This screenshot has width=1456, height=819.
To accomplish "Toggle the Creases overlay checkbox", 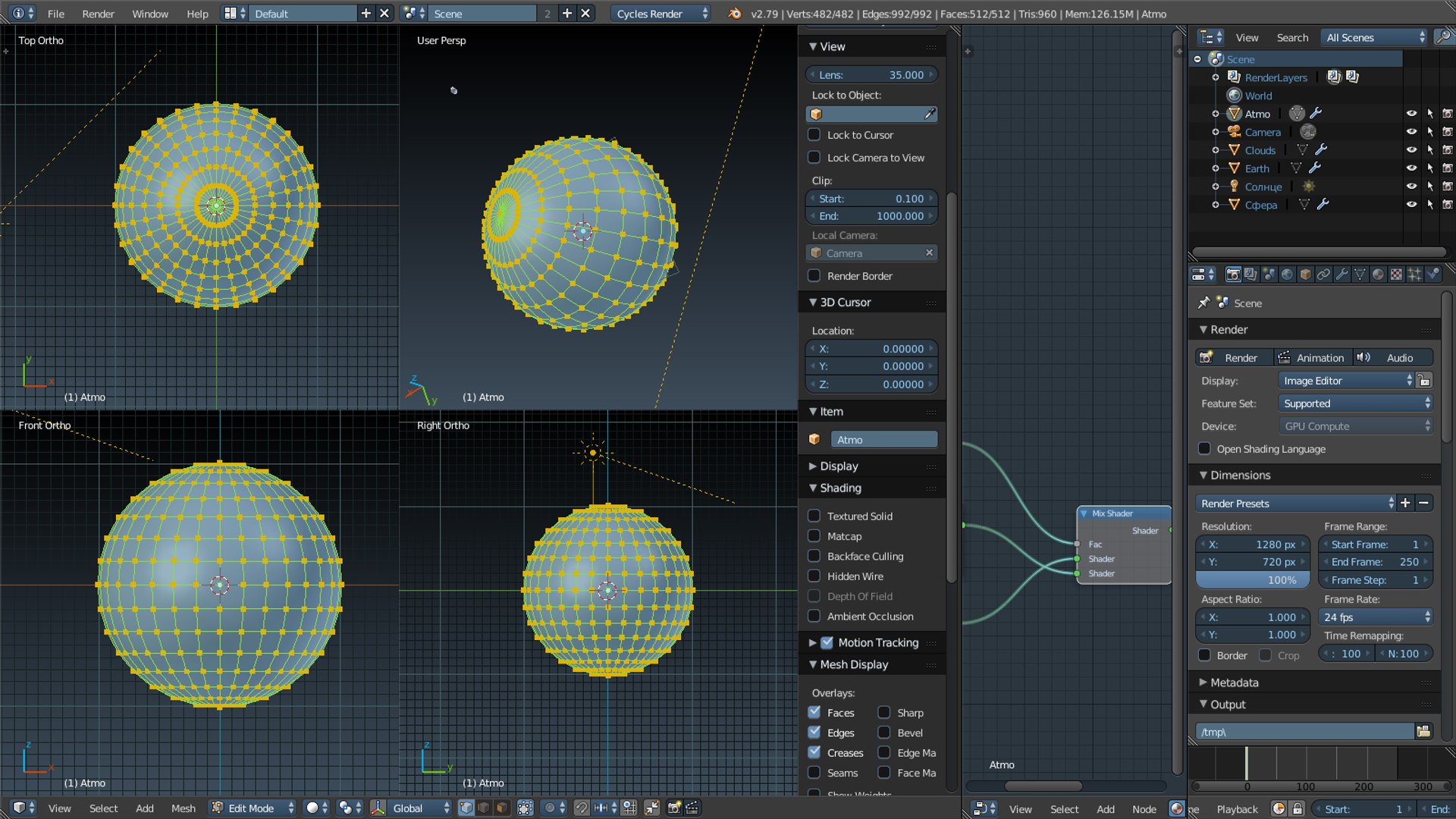I will click(x=814, y=753).
